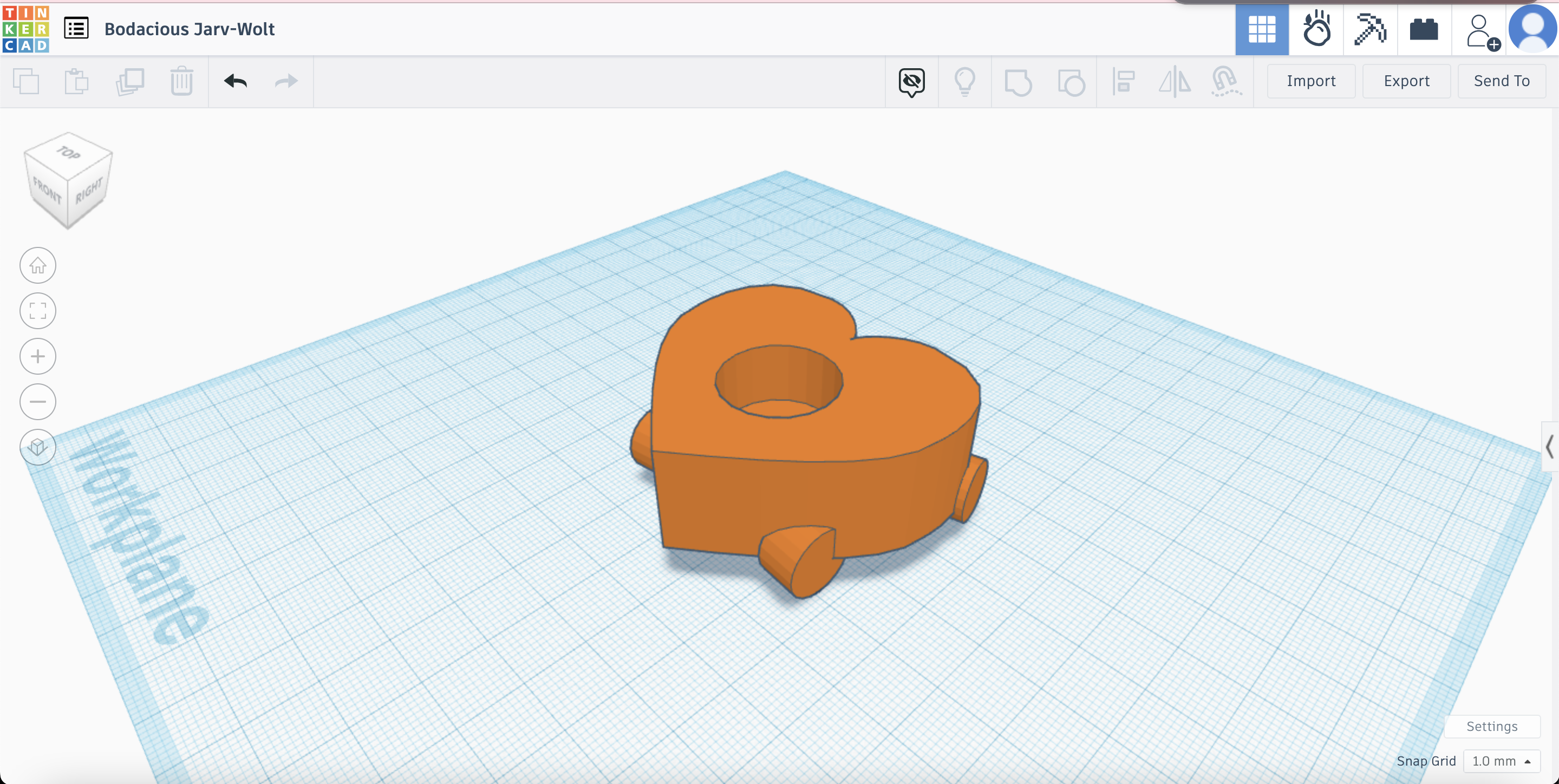The height and width of the screenshot is (784, 1559).
Task: Click the view cube TOP face
Action: pyautogui.click(x=68, y=154)
